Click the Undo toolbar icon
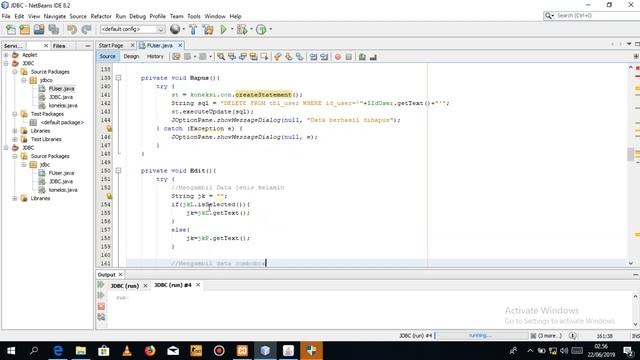Screen dimensions: 640x360 point(72,29)
